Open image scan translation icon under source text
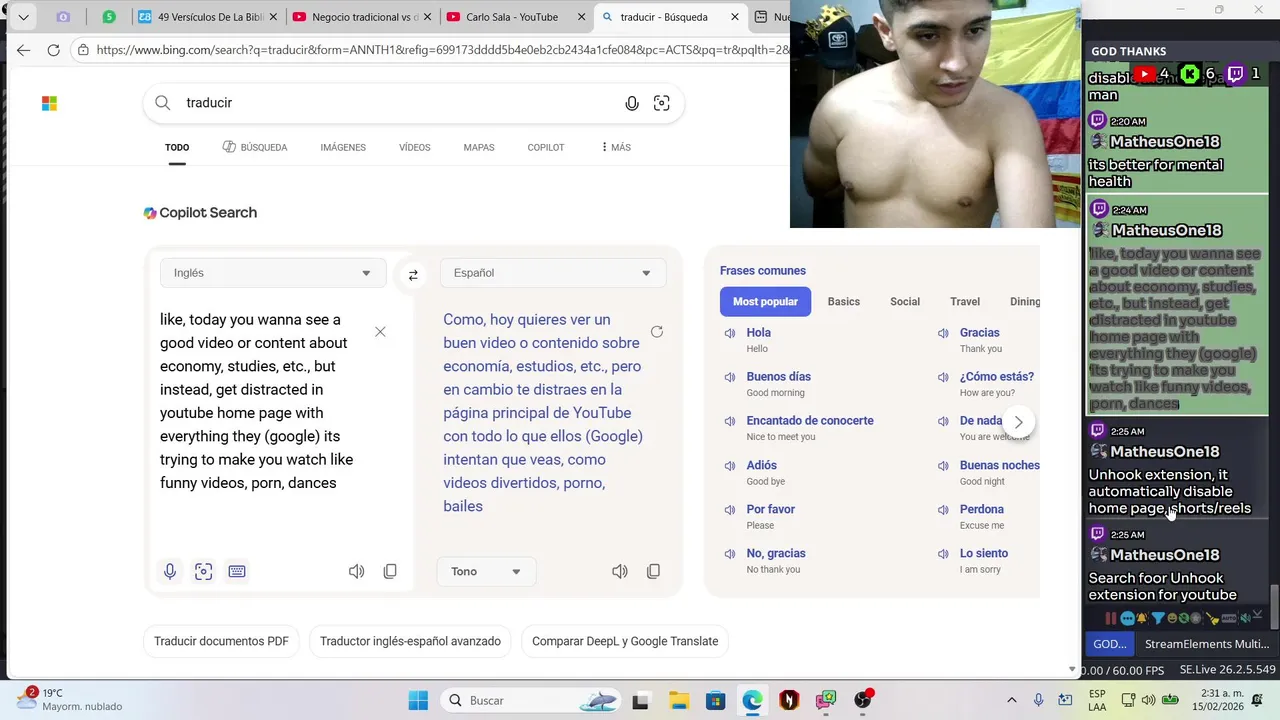Viewport: 1280px width, 720px height. (x=203, y=571)
